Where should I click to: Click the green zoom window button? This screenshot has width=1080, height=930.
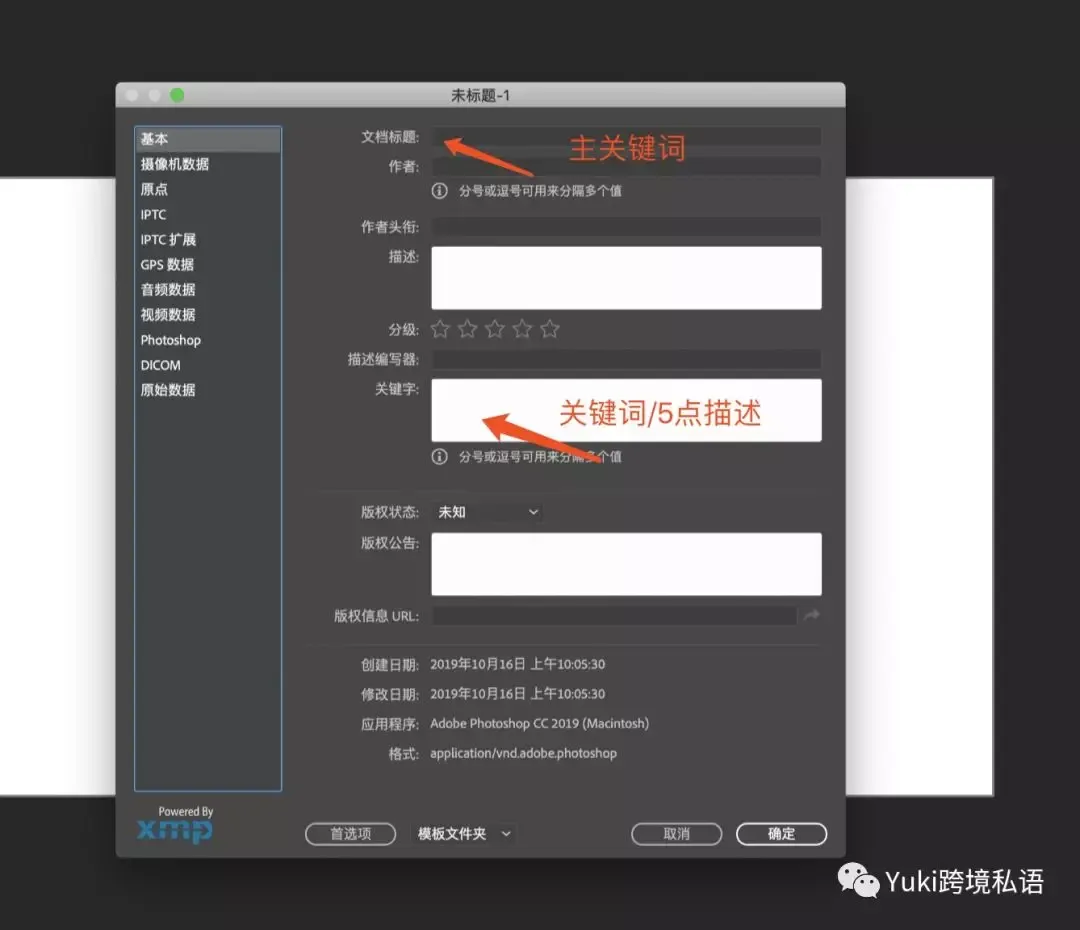pos(177,95)
